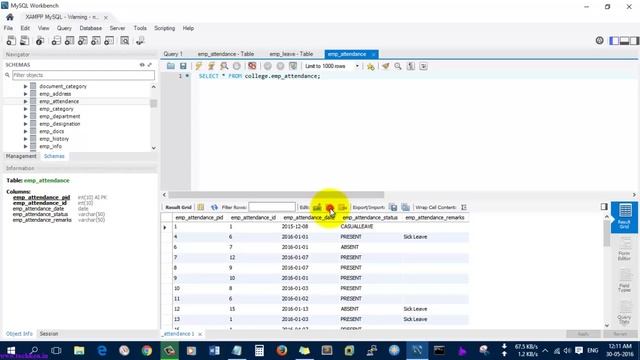The image size is (640, 360).
Task: Click the create new table toolbar icon
Action: [x=69, y=40]
